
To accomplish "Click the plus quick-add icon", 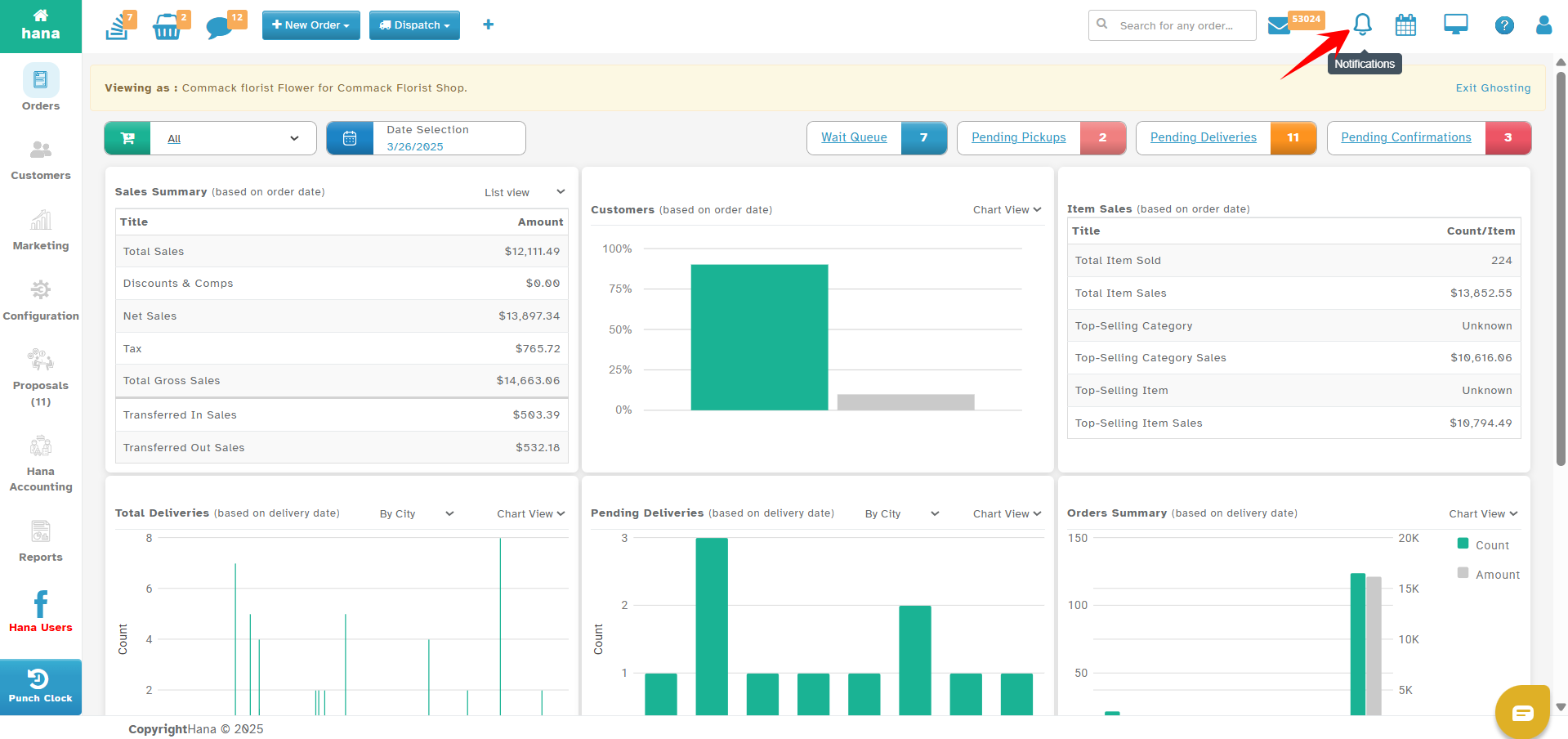I will (x=488, y=25).
